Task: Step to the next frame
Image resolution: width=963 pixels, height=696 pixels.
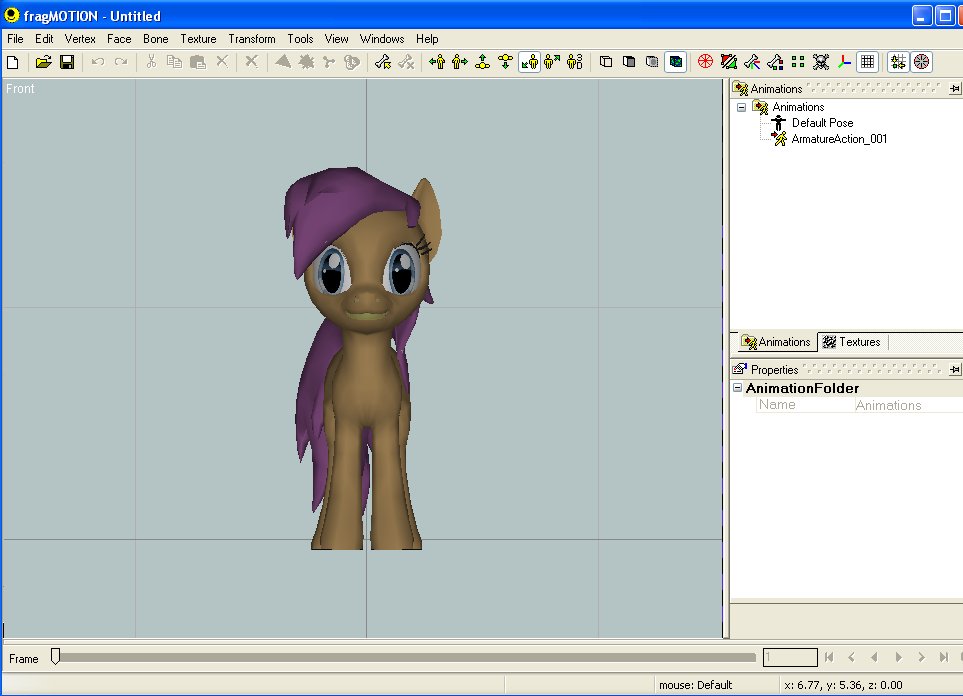Action: [921, 657]
